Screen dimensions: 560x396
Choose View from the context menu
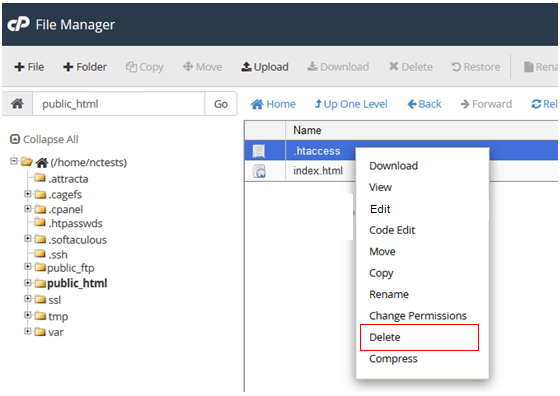(380, 187)
